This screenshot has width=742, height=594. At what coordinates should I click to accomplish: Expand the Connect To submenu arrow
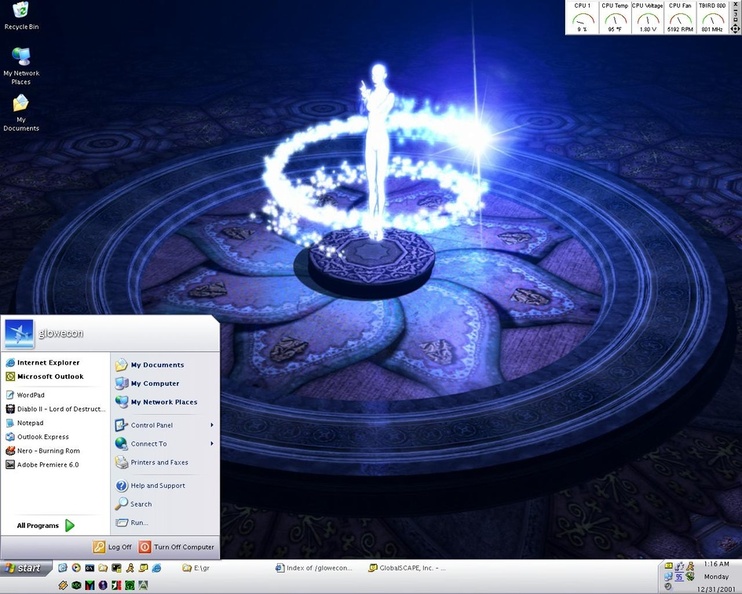click(x=212, y=443)
